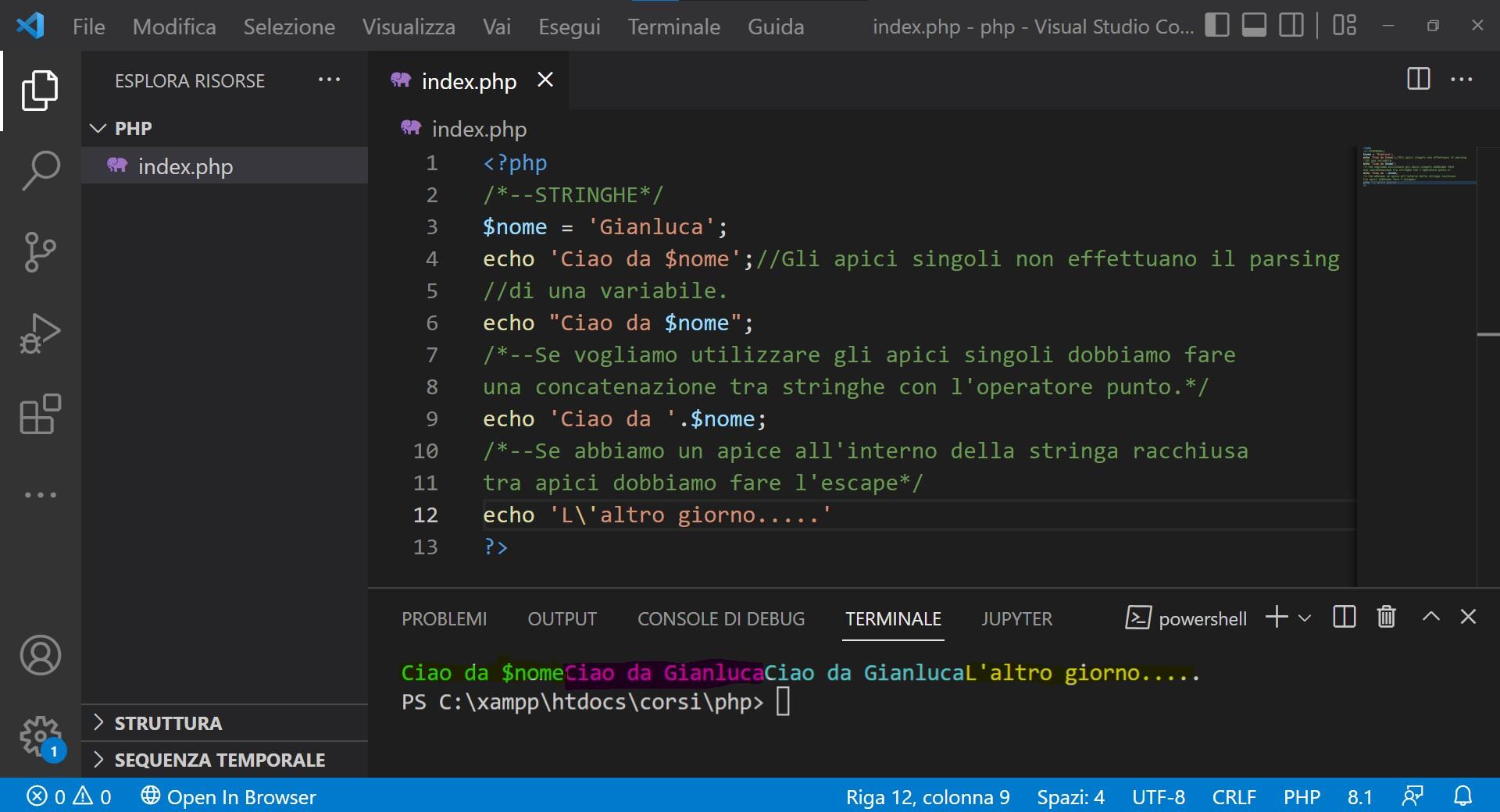
Task: Open the Guida menu
Action: coord(776,27)
